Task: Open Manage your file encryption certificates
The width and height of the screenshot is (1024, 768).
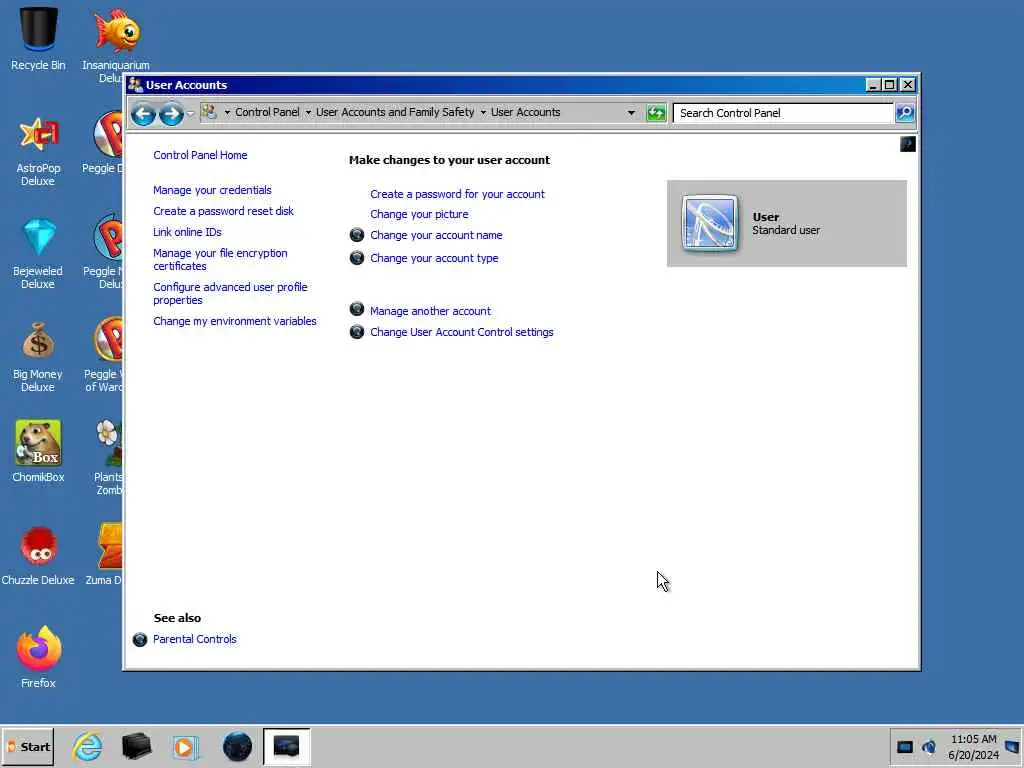Action: (220, 259)
